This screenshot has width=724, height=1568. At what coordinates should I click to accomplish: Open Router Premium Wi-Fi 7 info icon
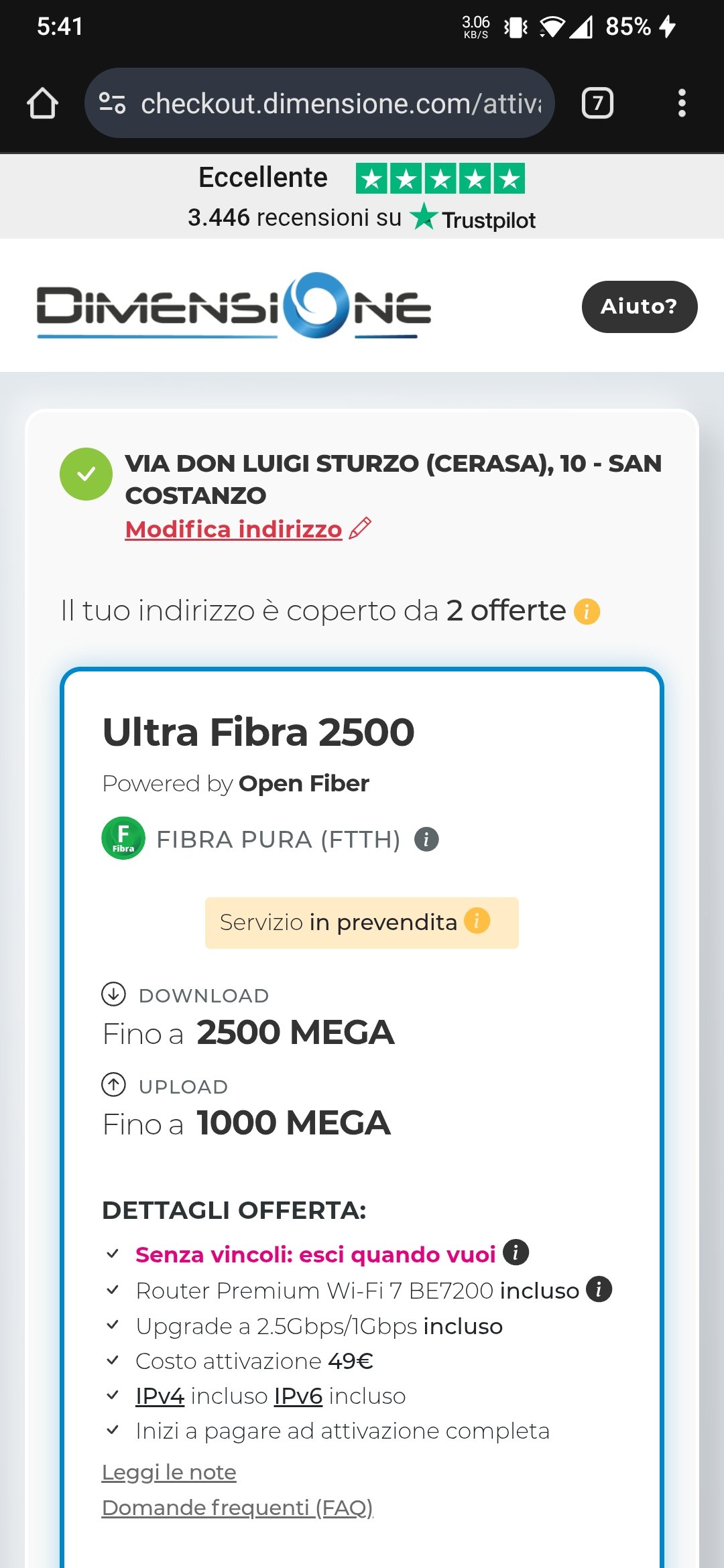599,1289
